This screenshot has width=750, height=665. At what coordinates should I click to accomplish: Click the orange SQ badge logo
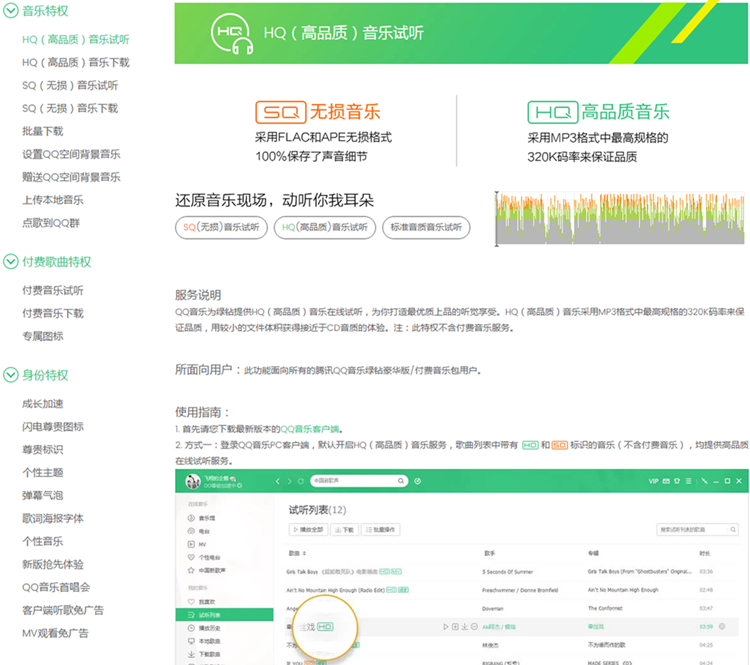(x=281, y=112)
